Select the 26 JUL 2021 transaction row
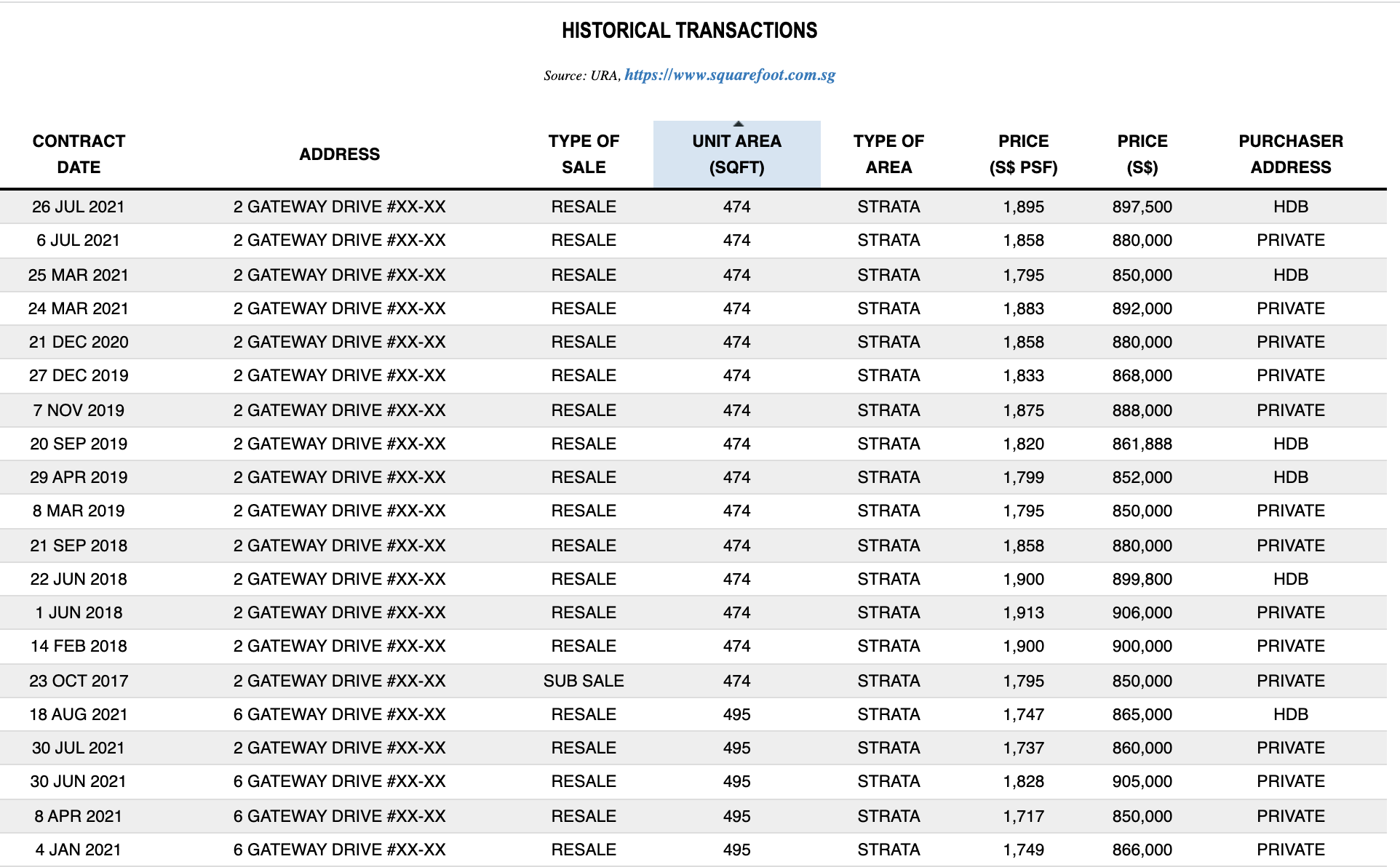The height and width of the screenshot is (867, 1400). (693, 207)
